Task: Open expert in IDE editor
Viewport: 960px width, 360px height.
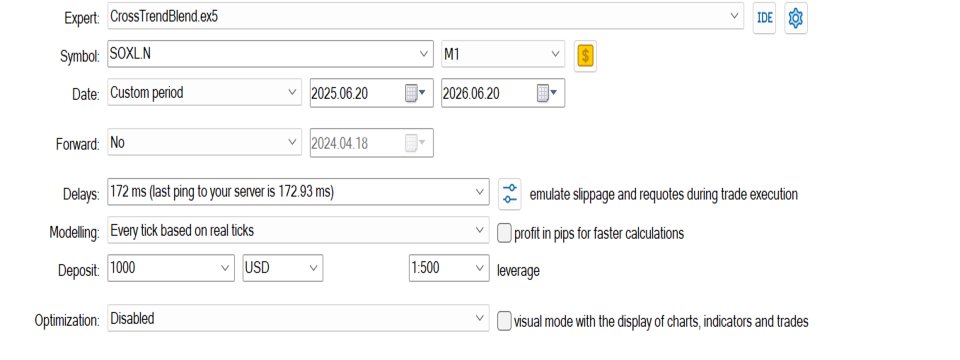Action: [x=764, y=18]
